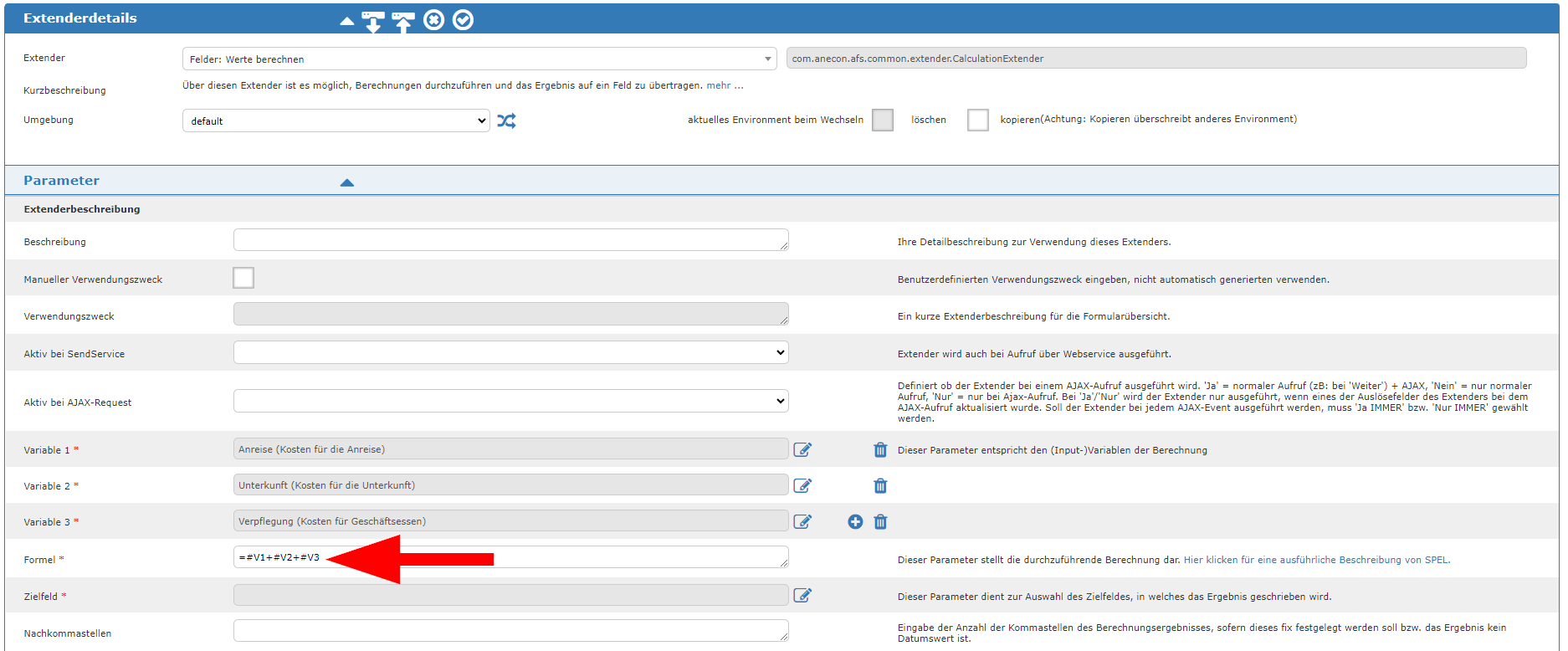Click the move extender up icon
Image resolution: width=1568 pixels, height=651 pixels.
pos(403,21)
